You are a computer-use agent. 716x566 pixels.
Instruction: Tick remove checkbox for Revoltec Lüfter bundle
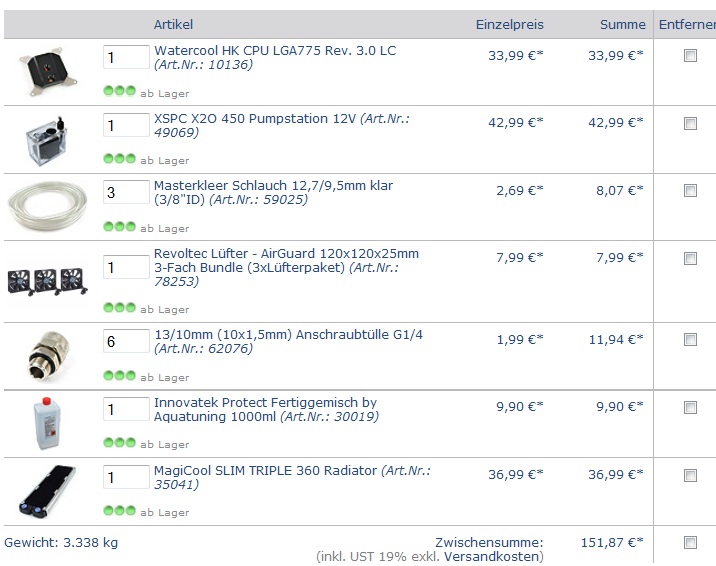[690, 258]
